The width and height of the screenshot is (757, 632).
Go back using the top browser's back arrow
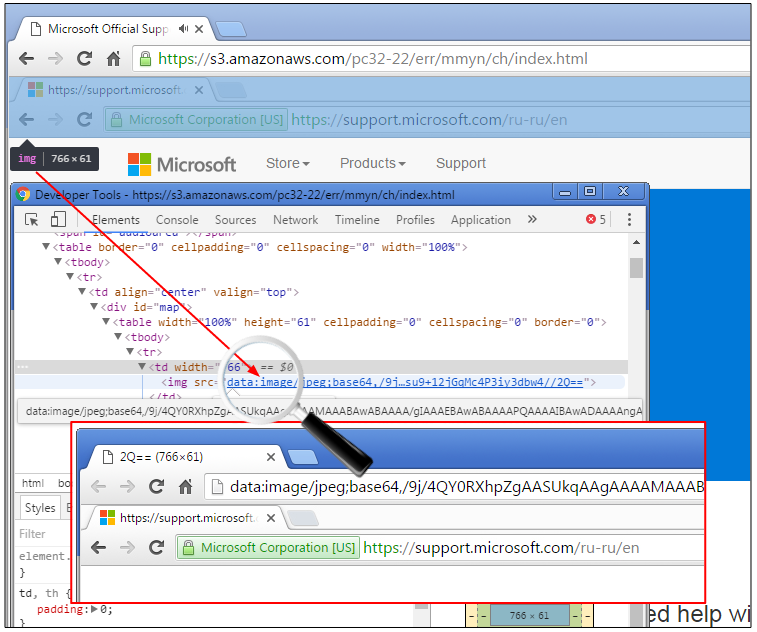pyautogui.click(x=26, y=59)
